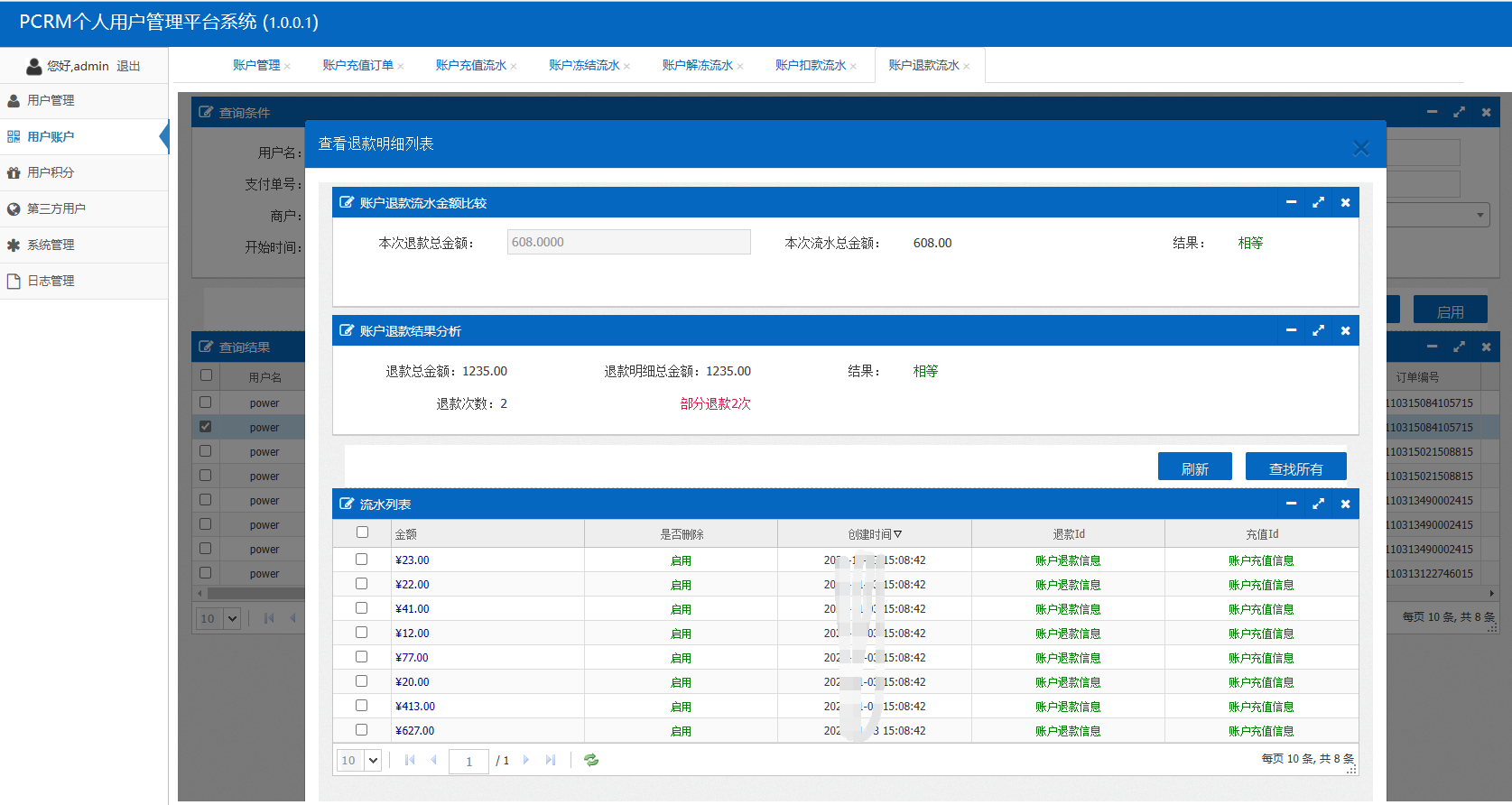Check the ¥413.00 row checkbox
This screenshot has width=1512, height=805.
pyautogui.click(x=362, y=706)
